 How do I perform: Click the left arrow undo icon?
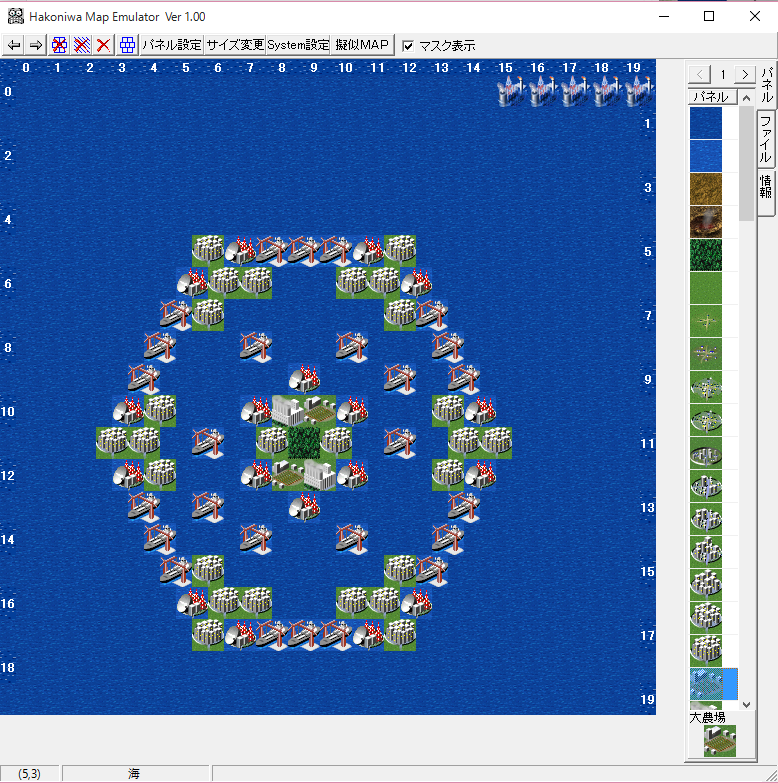14,45
